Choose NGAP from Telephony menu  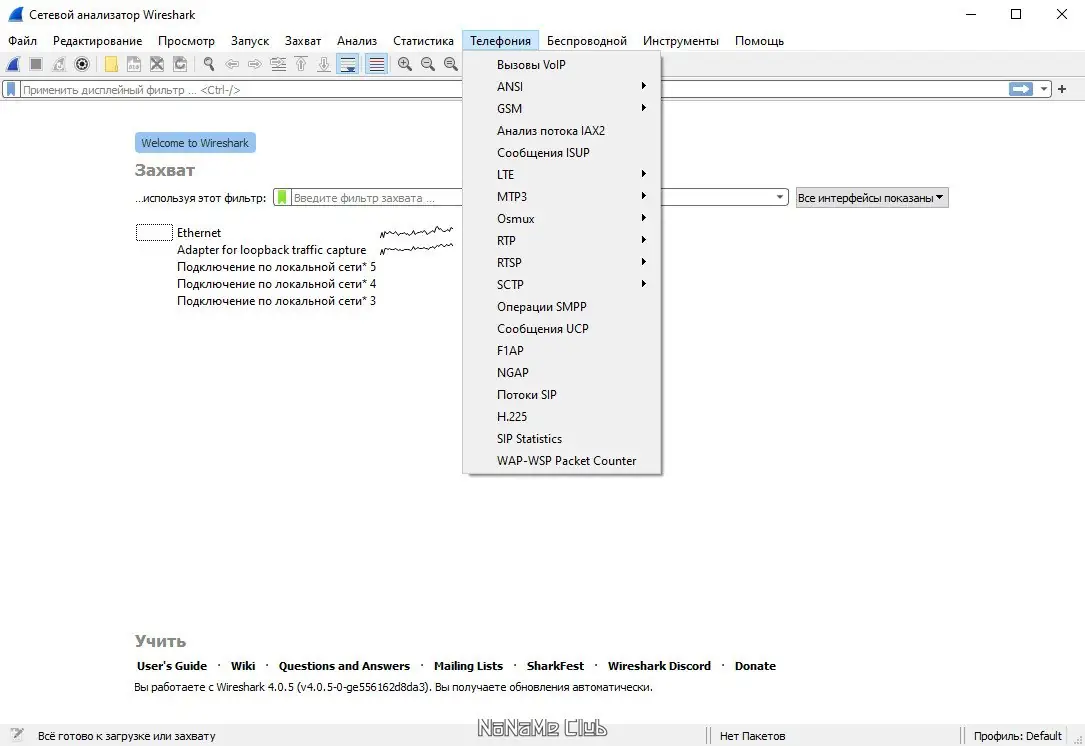[562, 372]
